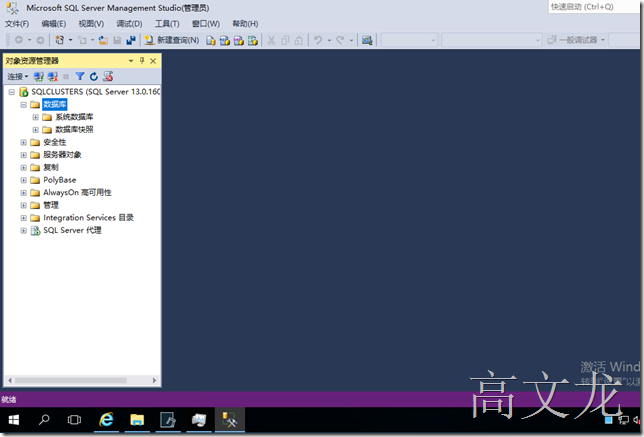Click the Save toolbar icon
This screenshot has height=437, width=644.
tap(117, 40)
